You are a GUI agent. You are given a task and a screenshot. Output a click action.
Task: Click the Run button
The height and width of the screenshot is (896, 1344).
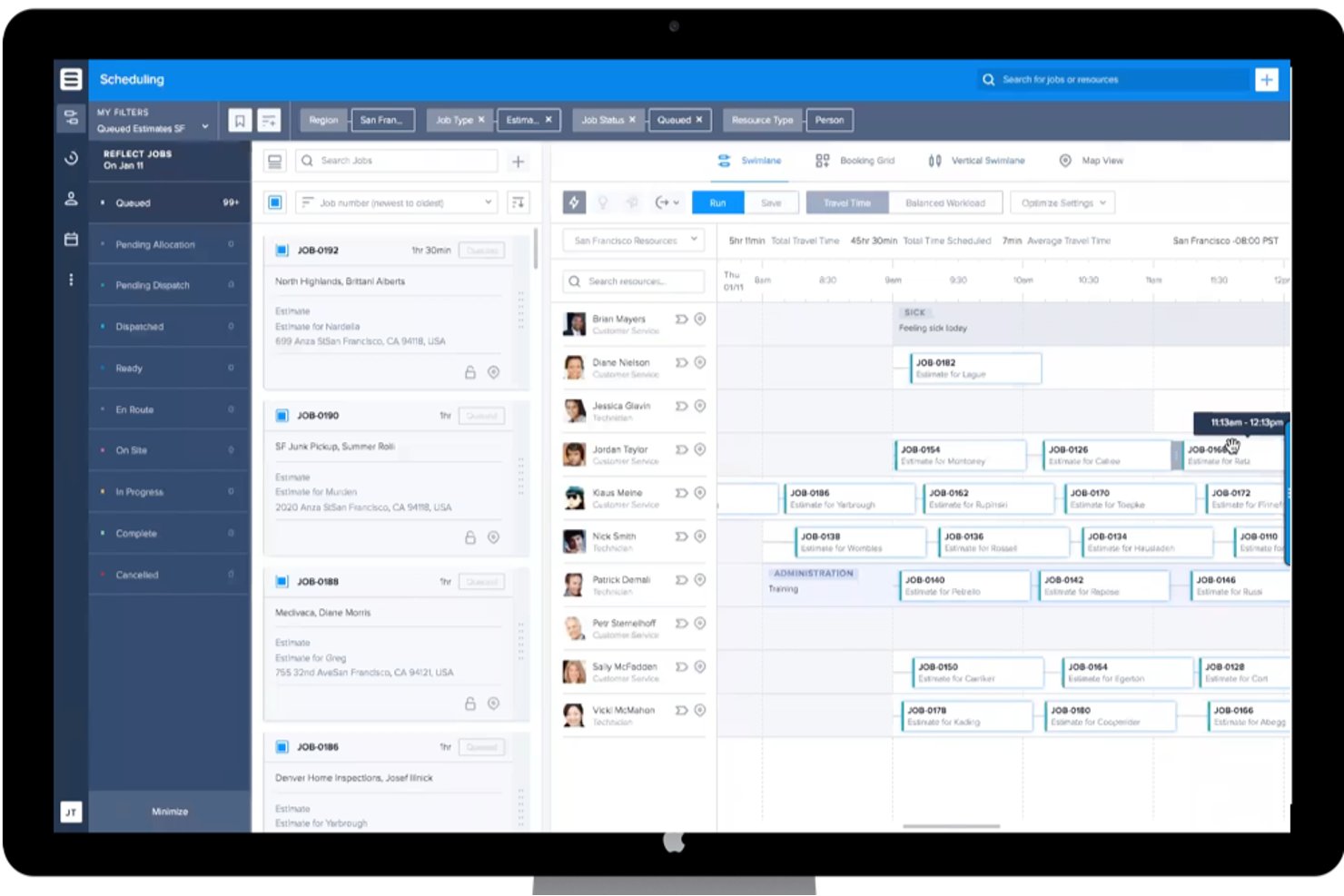(717, 202)
